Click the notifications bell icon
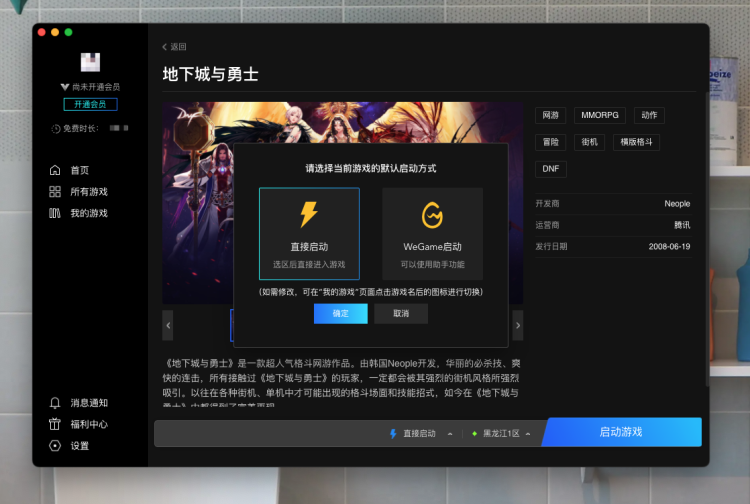The width and height of the screenshot is (750, 504). [x=55, y=403]
